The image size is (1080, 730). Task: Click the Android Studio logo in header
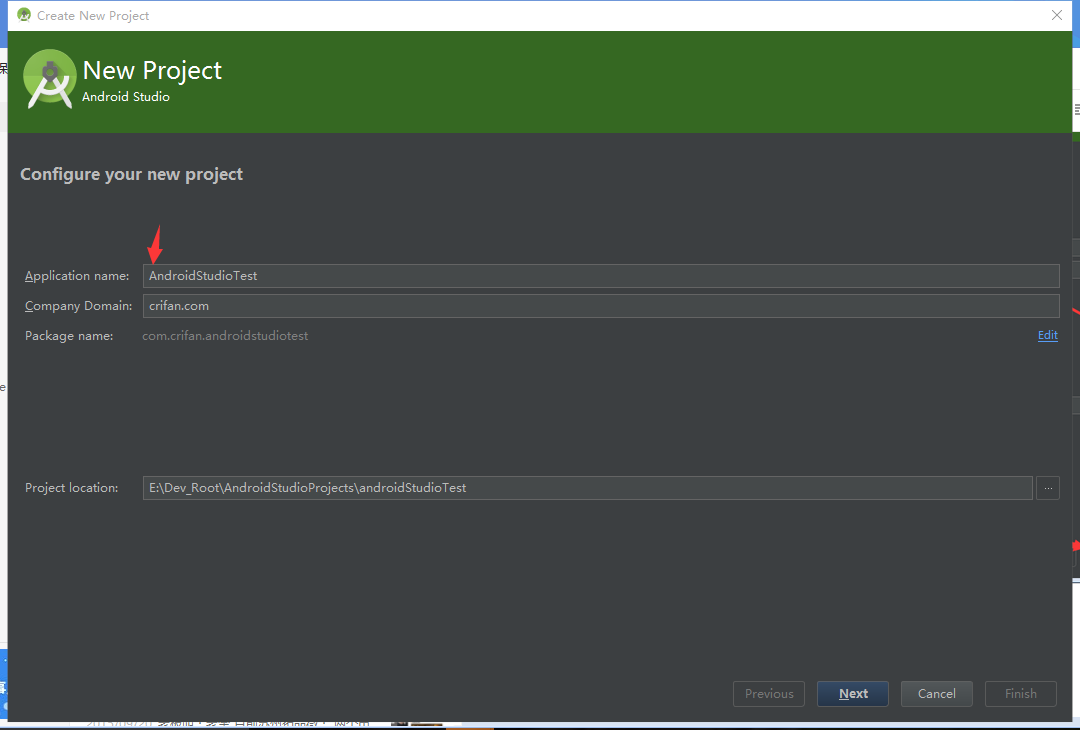50,79
